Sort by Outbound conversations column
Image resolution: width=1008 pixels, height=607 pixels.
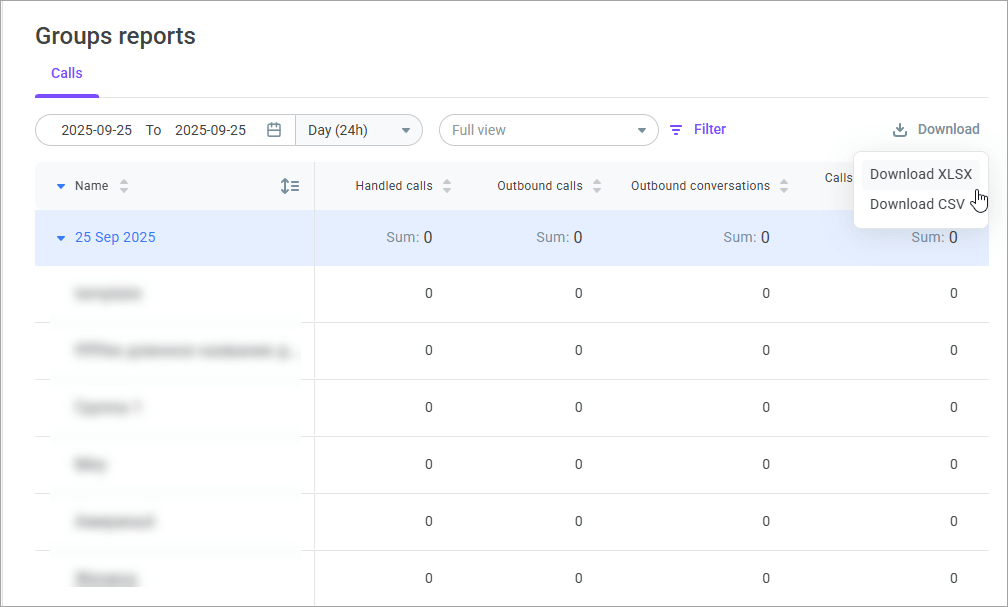point(784,186)
